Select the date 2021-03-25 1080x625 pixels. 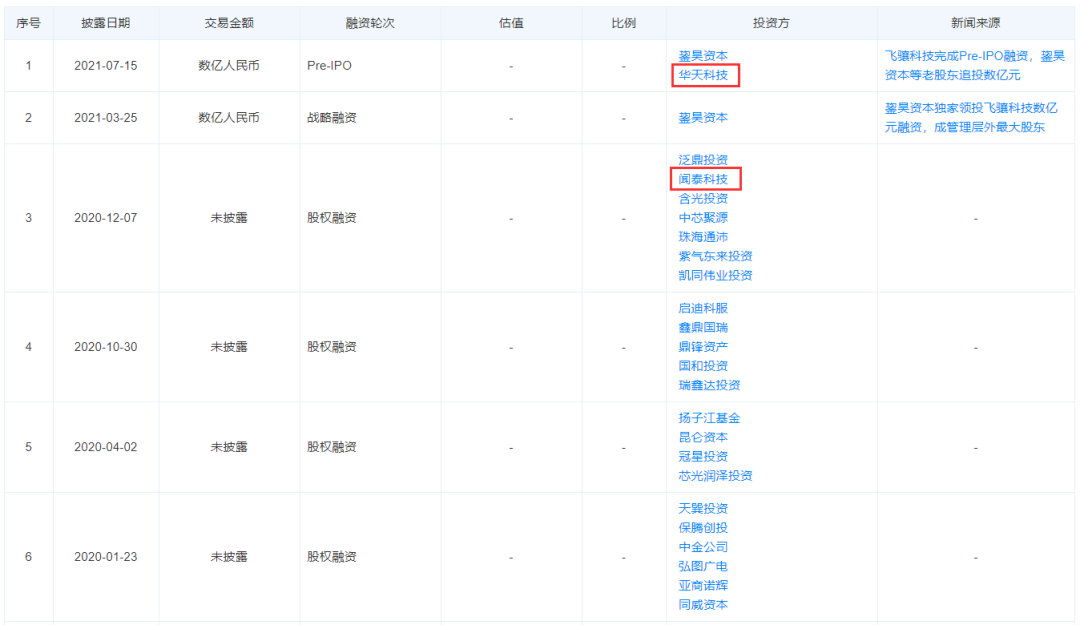point(105,118)
